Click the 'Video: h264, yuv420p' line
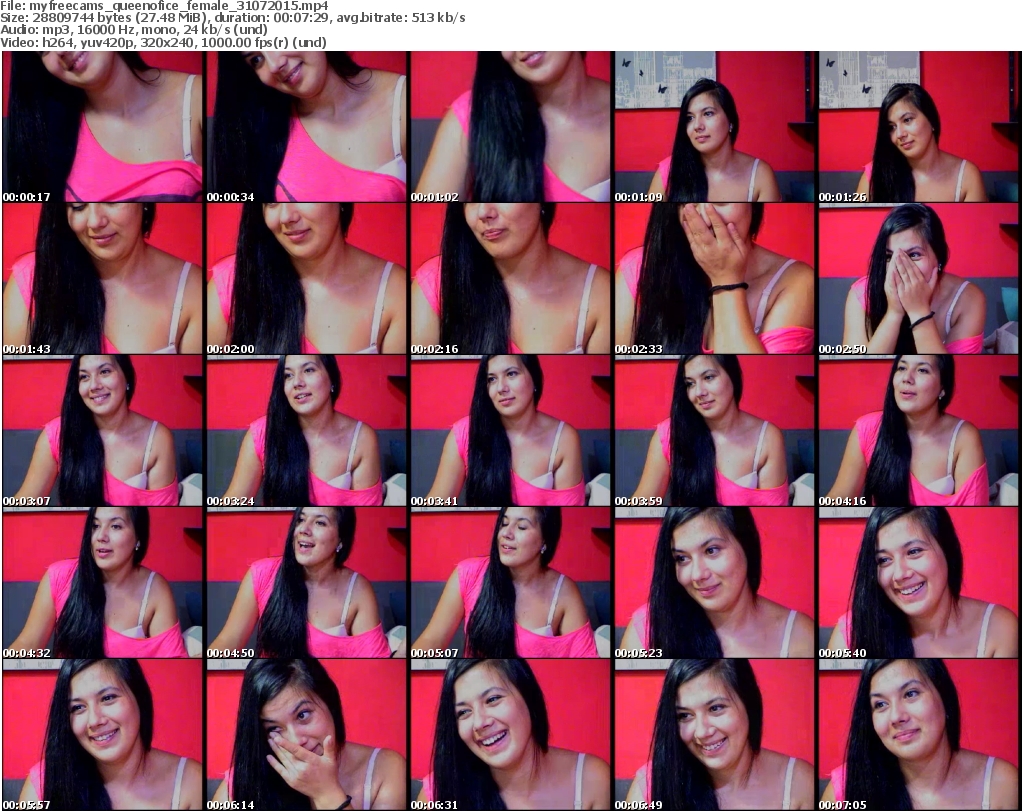Image resolution: width=1024 pixels, height=811 pixels. click(163, 42)
